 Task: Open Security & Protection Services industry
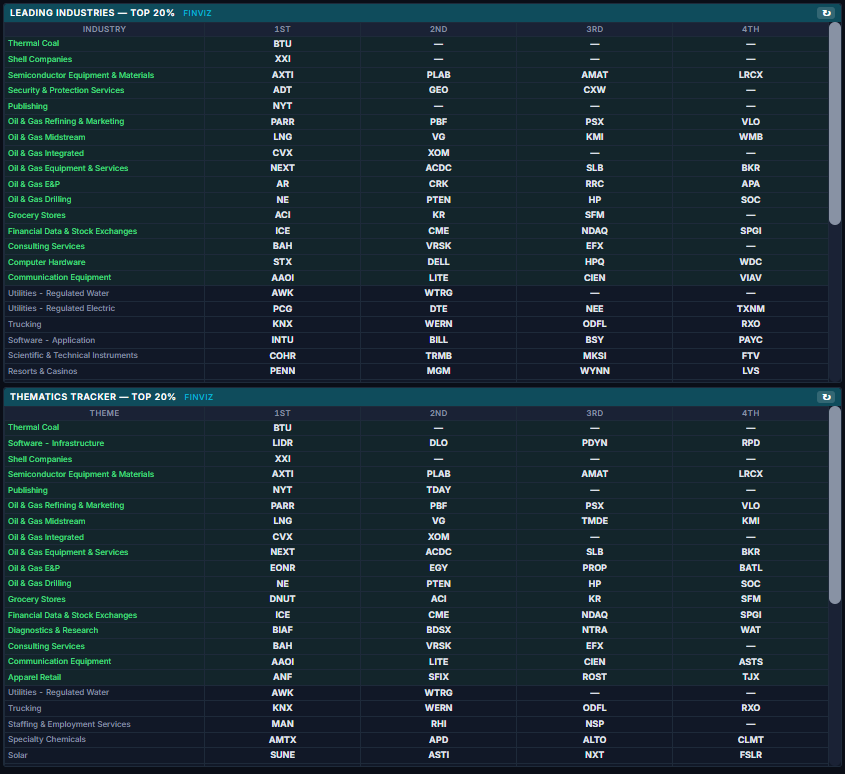66,90
